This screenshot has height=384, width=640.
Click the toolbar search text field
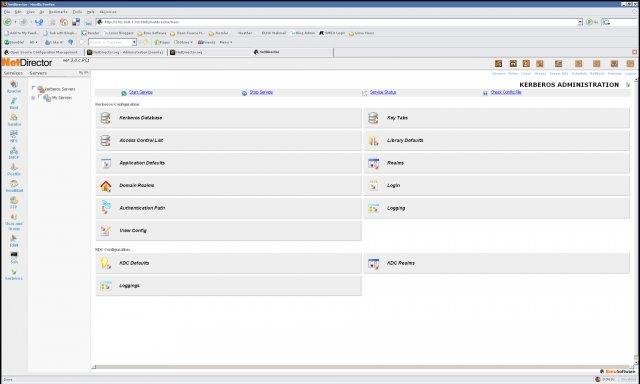(110, 42)
